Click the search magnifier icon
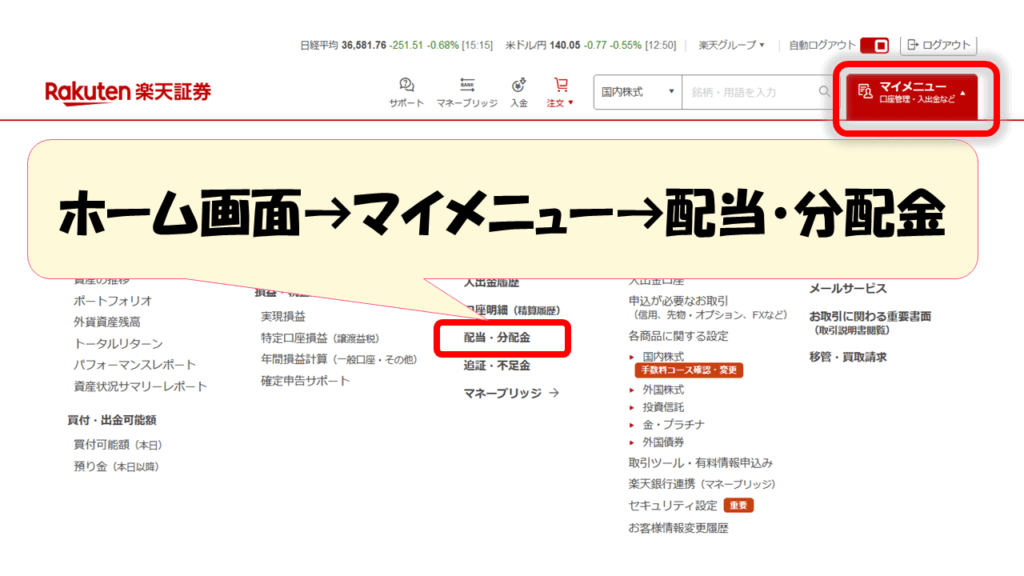The image size is (1024, 576). coord(824,92)
